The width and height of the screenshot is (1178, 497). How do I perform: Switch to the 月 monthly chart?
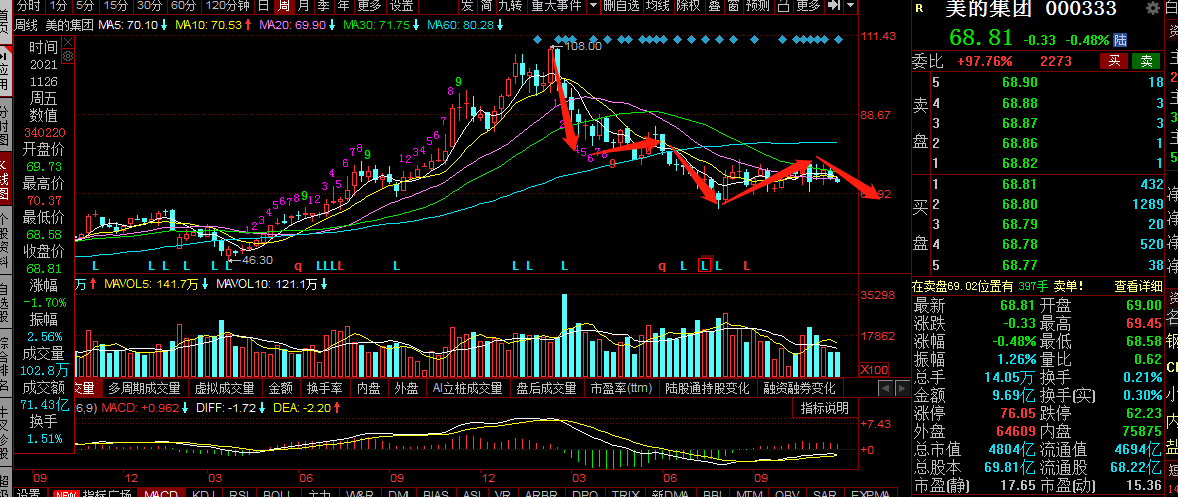point(303,6)
